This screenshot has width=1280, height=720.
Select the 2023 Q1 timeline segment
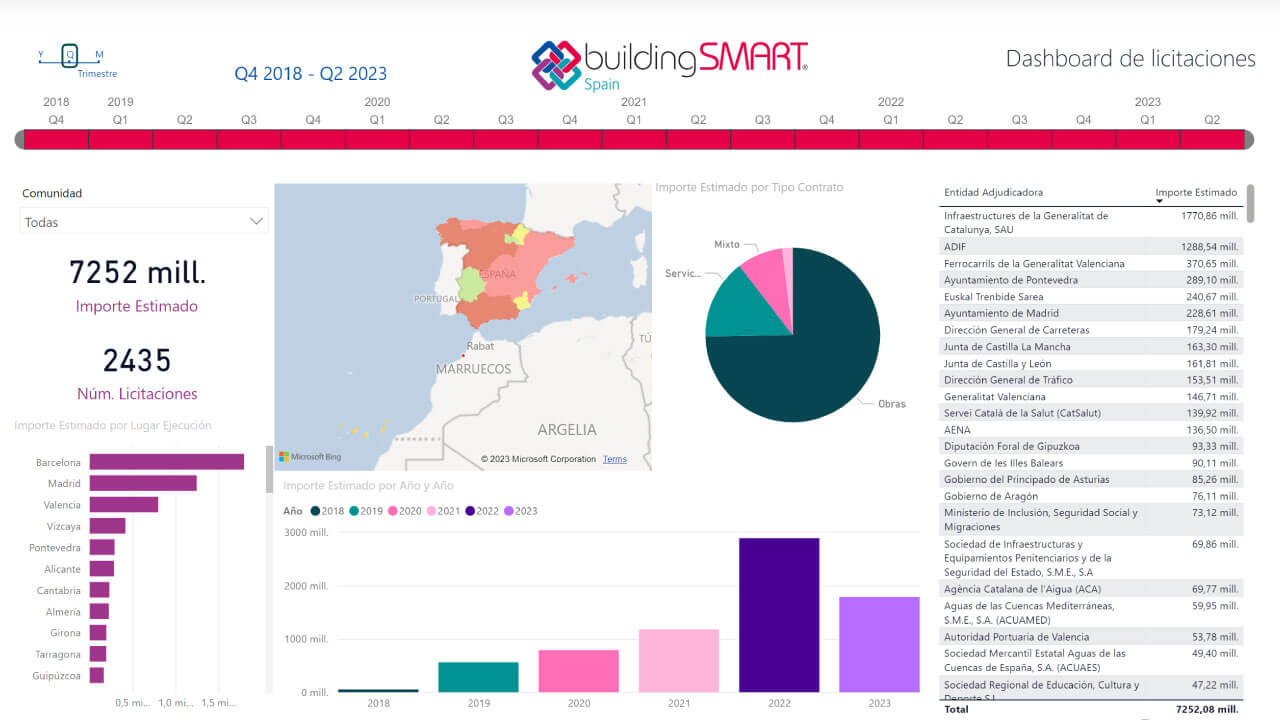(x=1148, y=139)
